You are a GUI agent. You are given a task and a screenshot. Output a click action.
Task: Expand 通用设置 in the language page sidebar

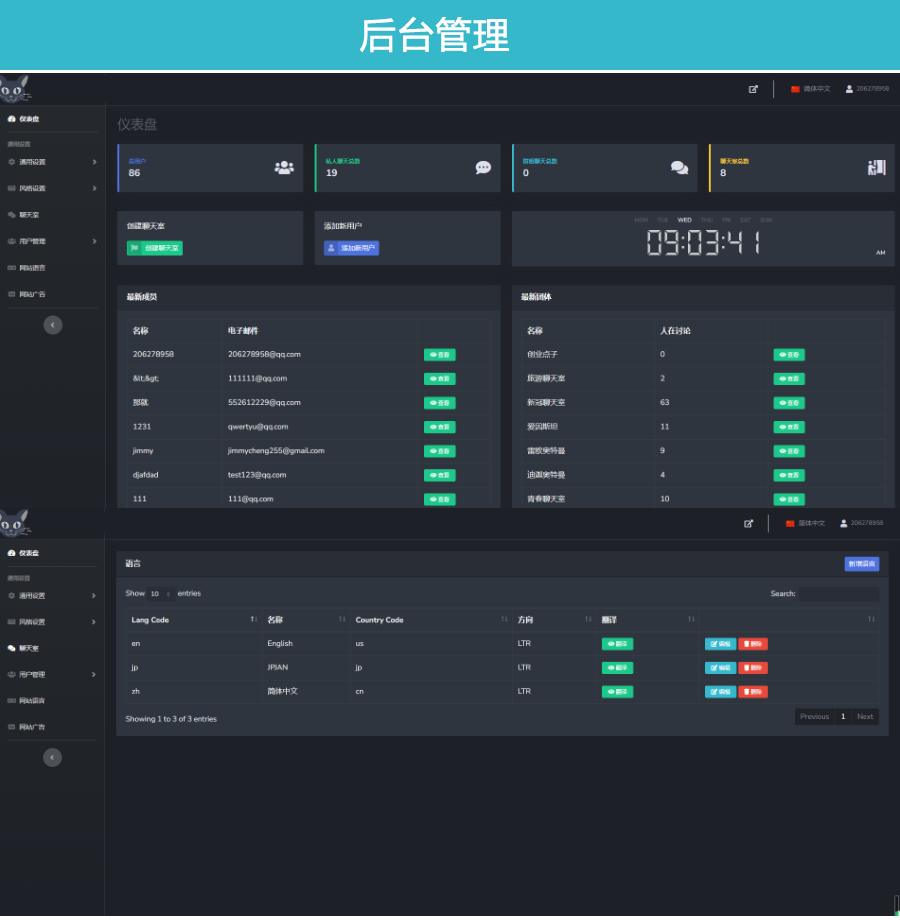50,596
